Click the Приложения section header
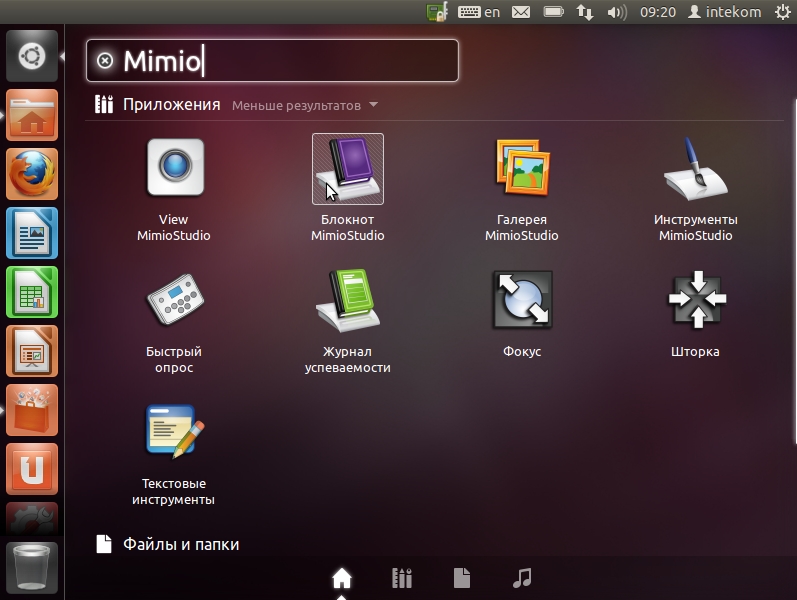The image size is (797, 600). (158, 104)
